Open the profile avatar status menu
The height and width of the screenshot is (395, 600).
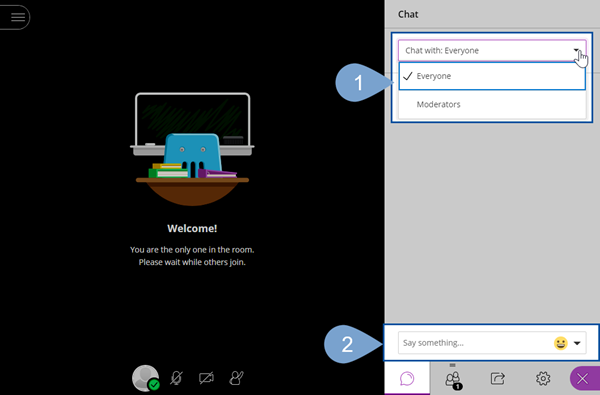pos(145,378)
